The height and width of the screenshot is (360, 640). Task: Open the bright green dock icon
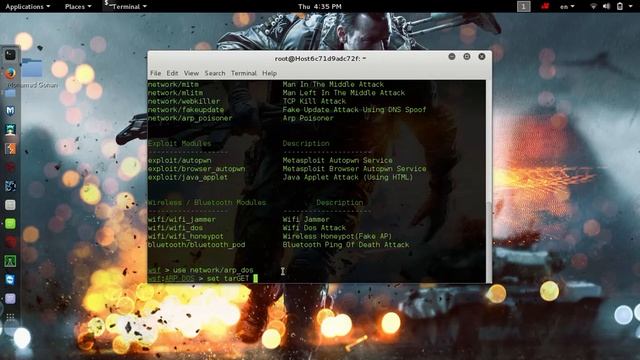10,224
